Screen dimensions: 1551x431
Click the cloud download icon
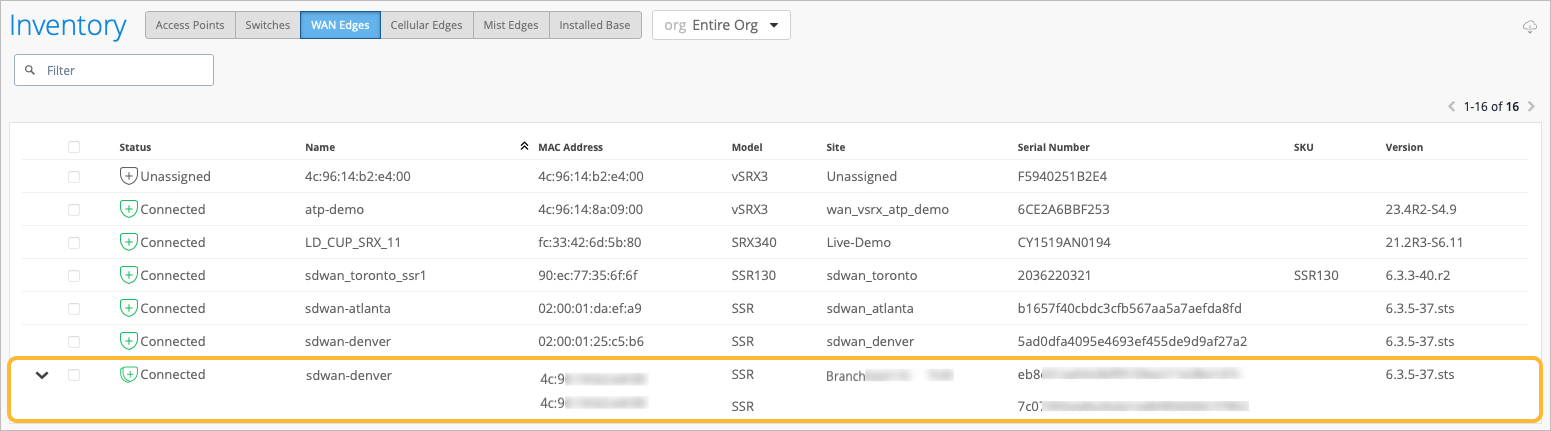pos(1529,27)
